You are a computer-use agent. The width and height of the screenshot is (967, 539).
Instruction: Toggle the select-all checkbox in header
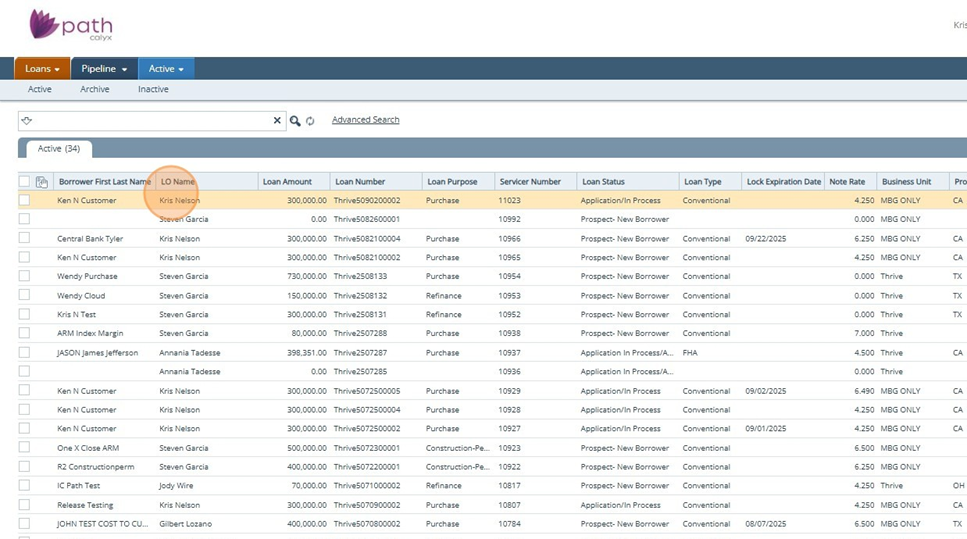pyautogui.click(x=24, y=182)
